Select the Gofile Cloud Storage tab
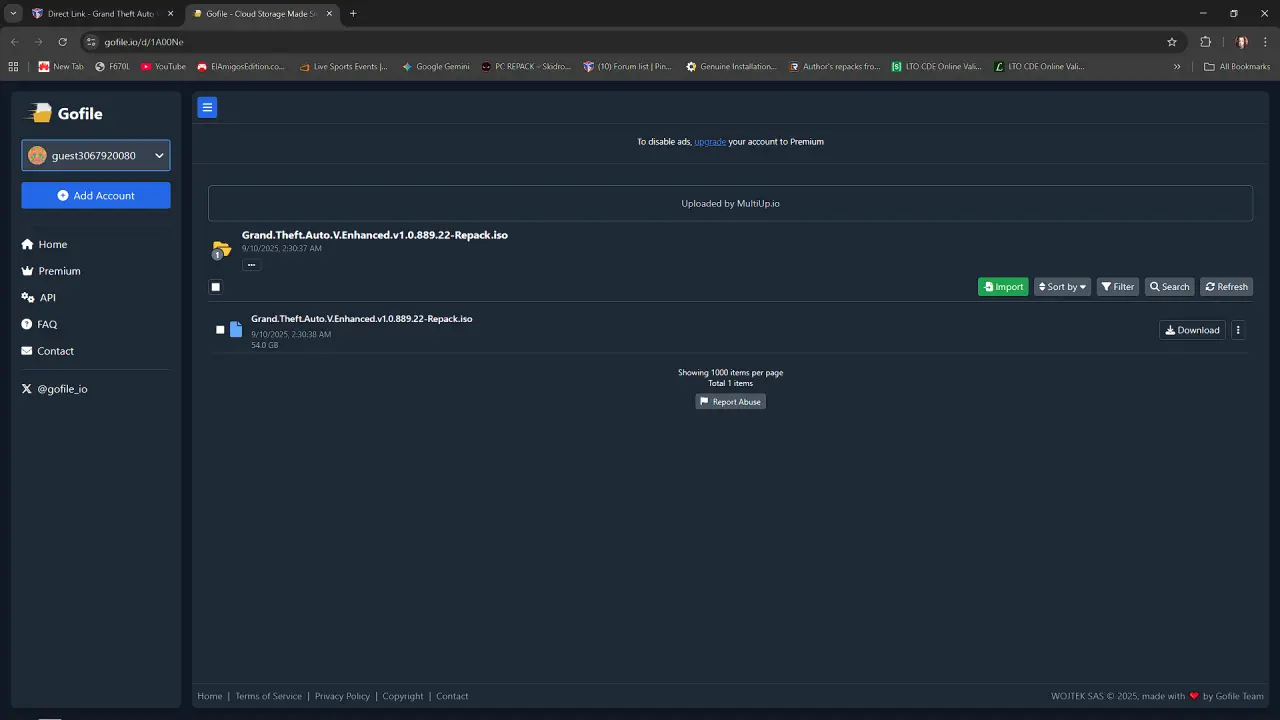 (x=262, y=14)
